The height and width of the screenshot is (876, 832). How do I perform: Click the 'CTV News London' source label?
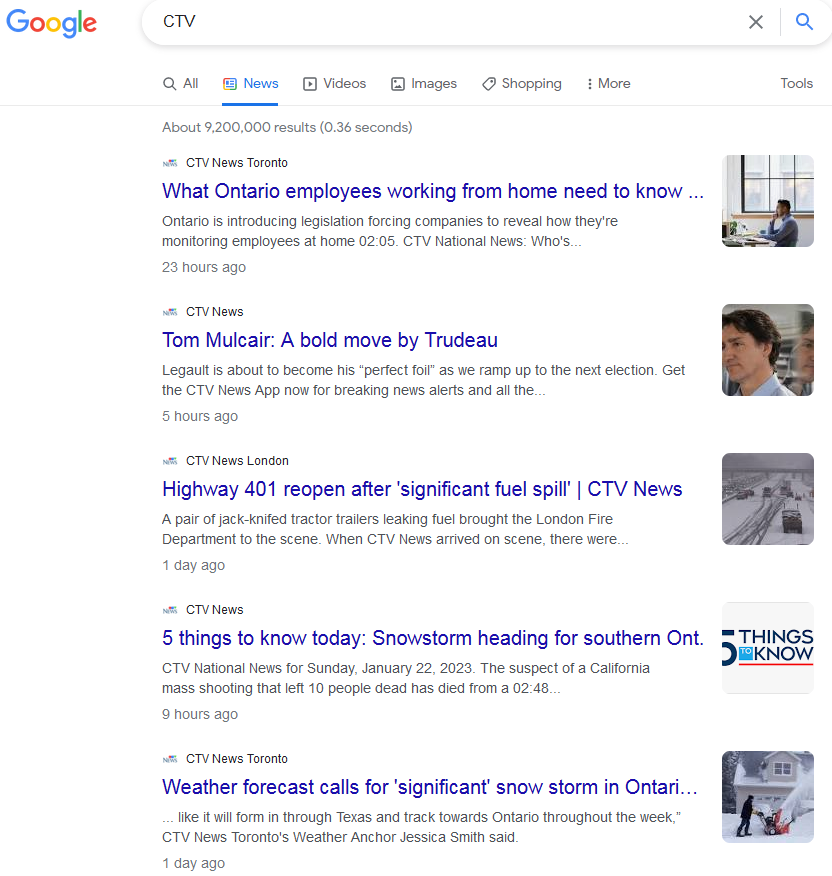[x=237, y=461]
